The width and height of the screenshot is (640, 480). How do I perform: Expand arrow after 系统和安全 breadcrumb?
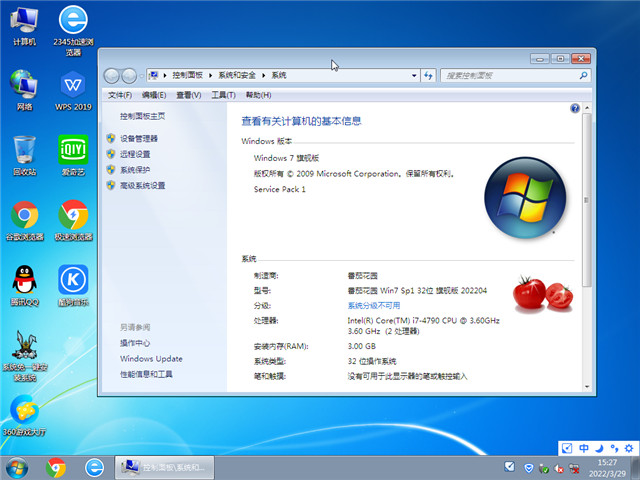pyautogui.click(x=263, y=76)
